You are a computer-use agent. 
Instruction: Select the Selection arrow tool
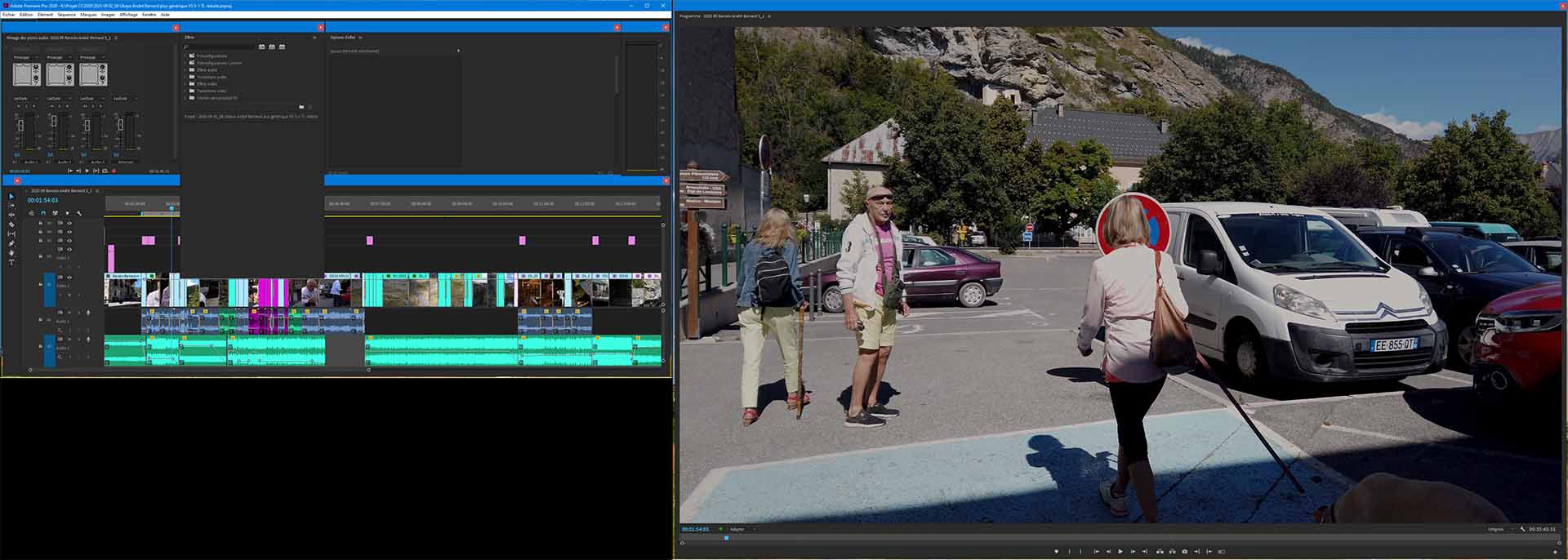[x=11, y=197]
